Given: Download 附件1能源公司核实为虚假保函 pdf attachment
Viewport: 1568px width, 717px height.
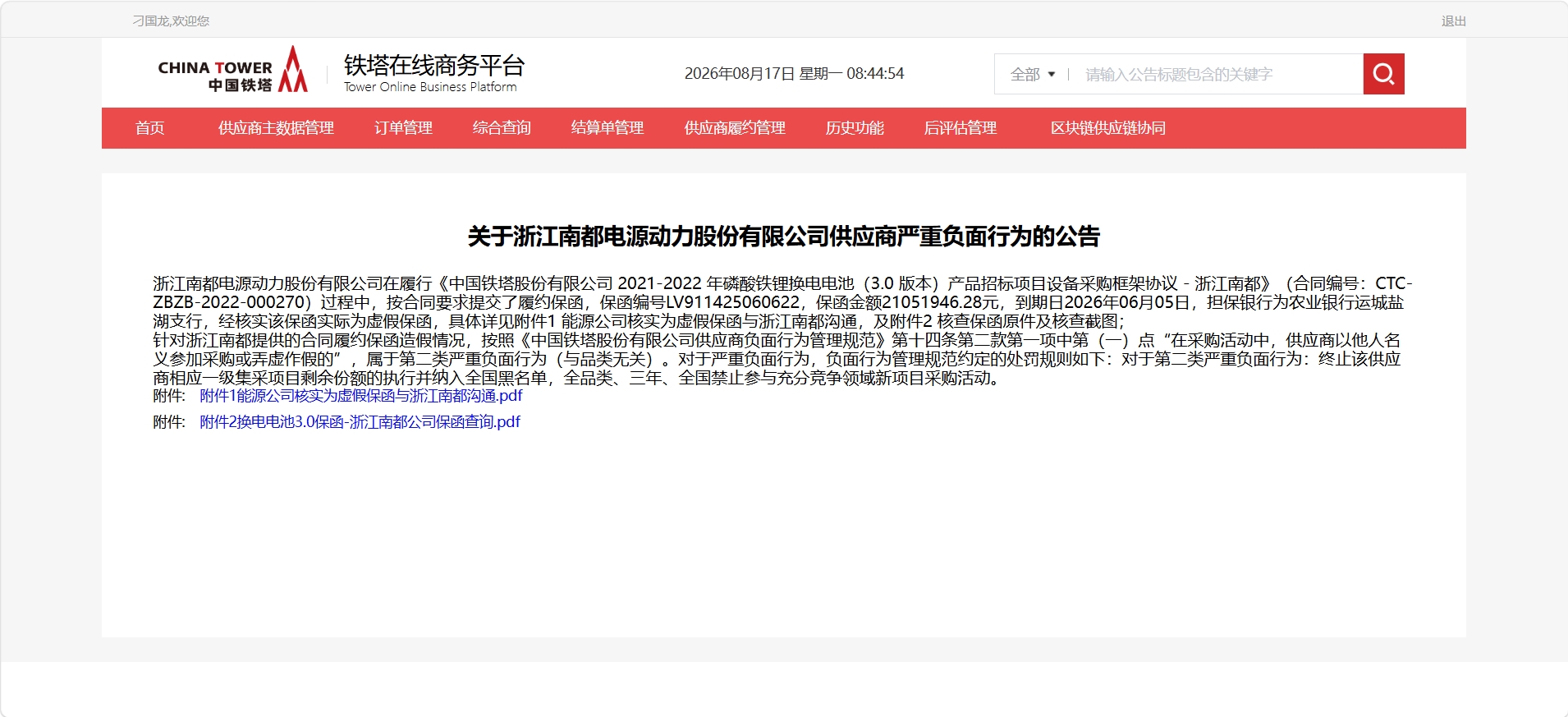Looking at the screenshot, I should coord(361,396).
